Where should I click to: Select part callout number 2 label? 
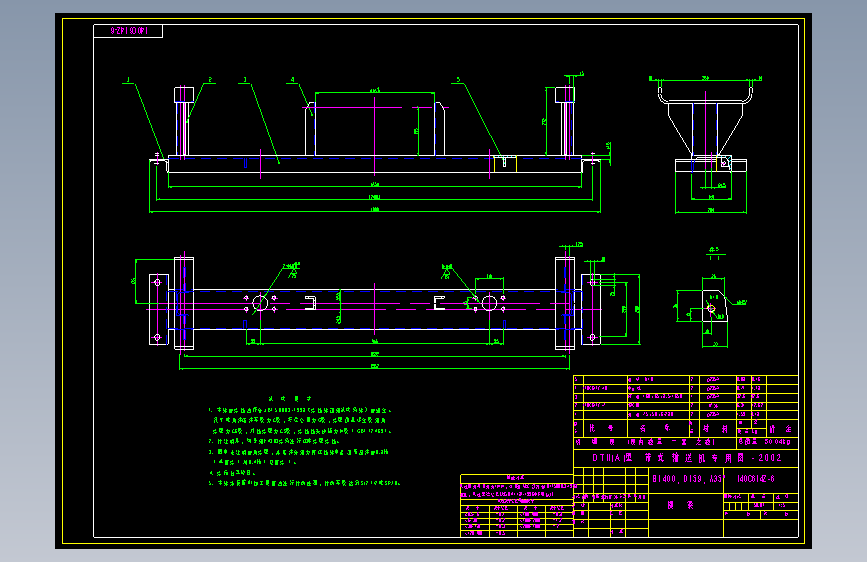210,80
